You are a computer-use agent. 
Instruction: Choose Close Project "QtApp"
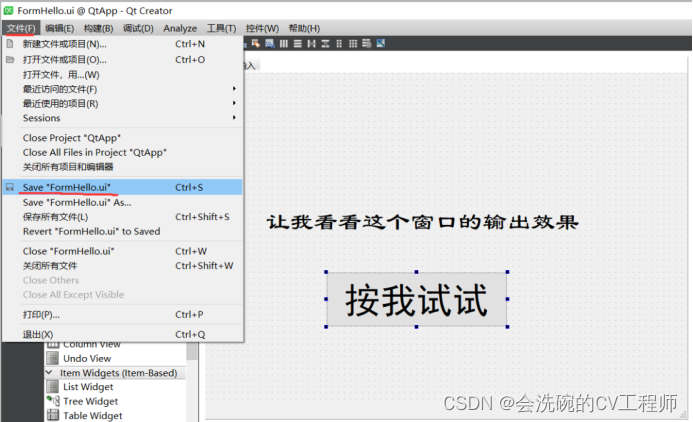point(123,138)
